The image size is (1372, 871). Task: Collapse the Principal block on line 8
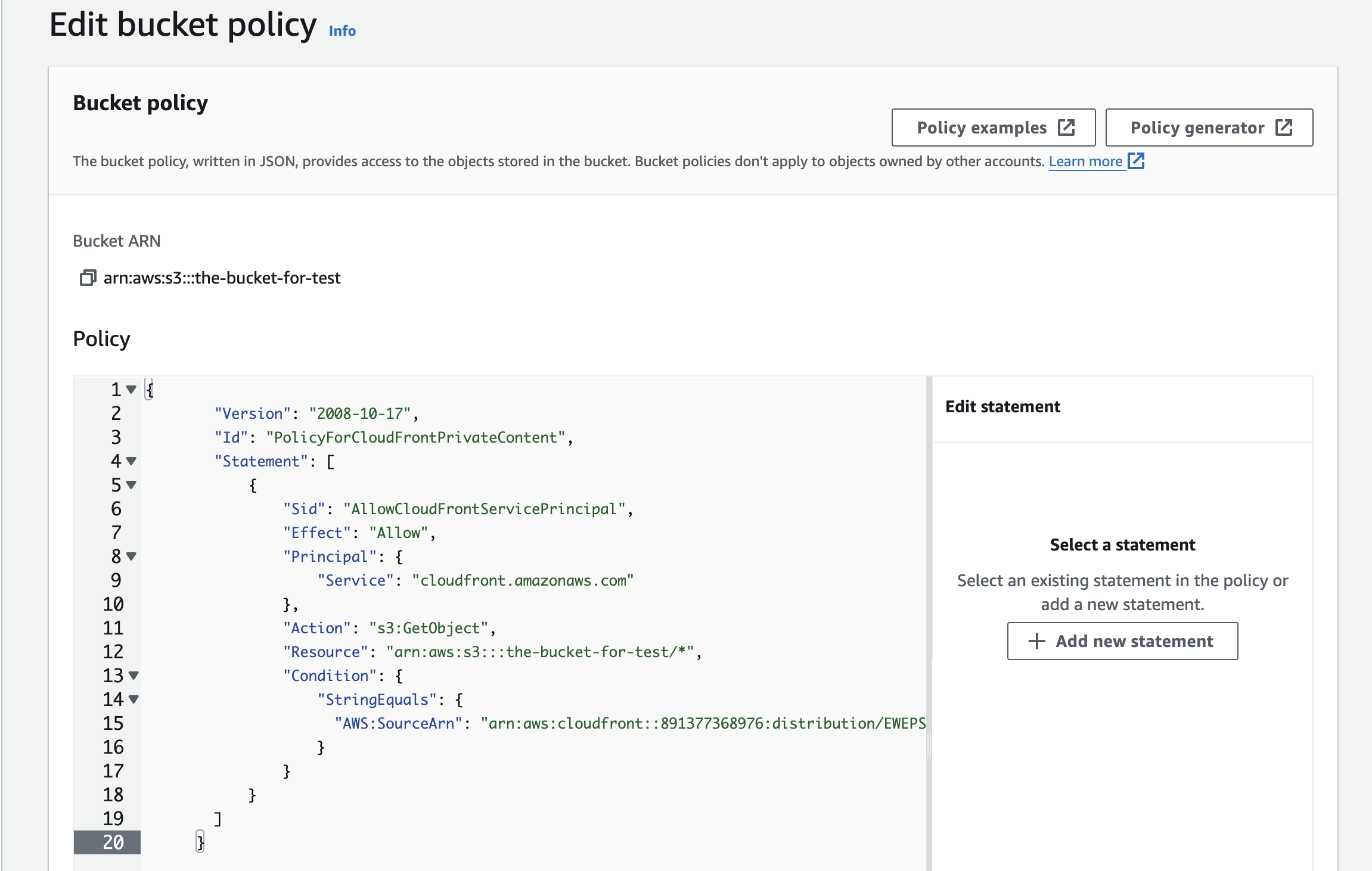pos(132,556)
